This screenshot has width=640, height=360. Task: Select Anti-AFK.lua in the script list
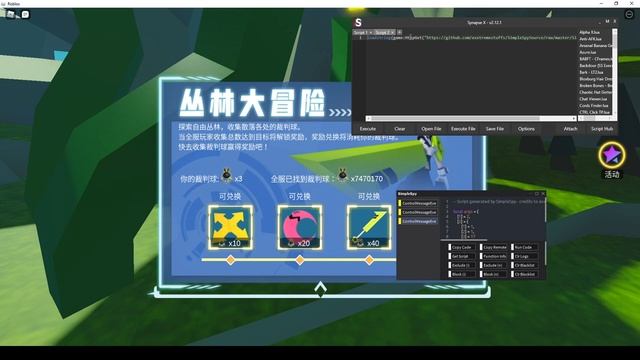[590, 39]
